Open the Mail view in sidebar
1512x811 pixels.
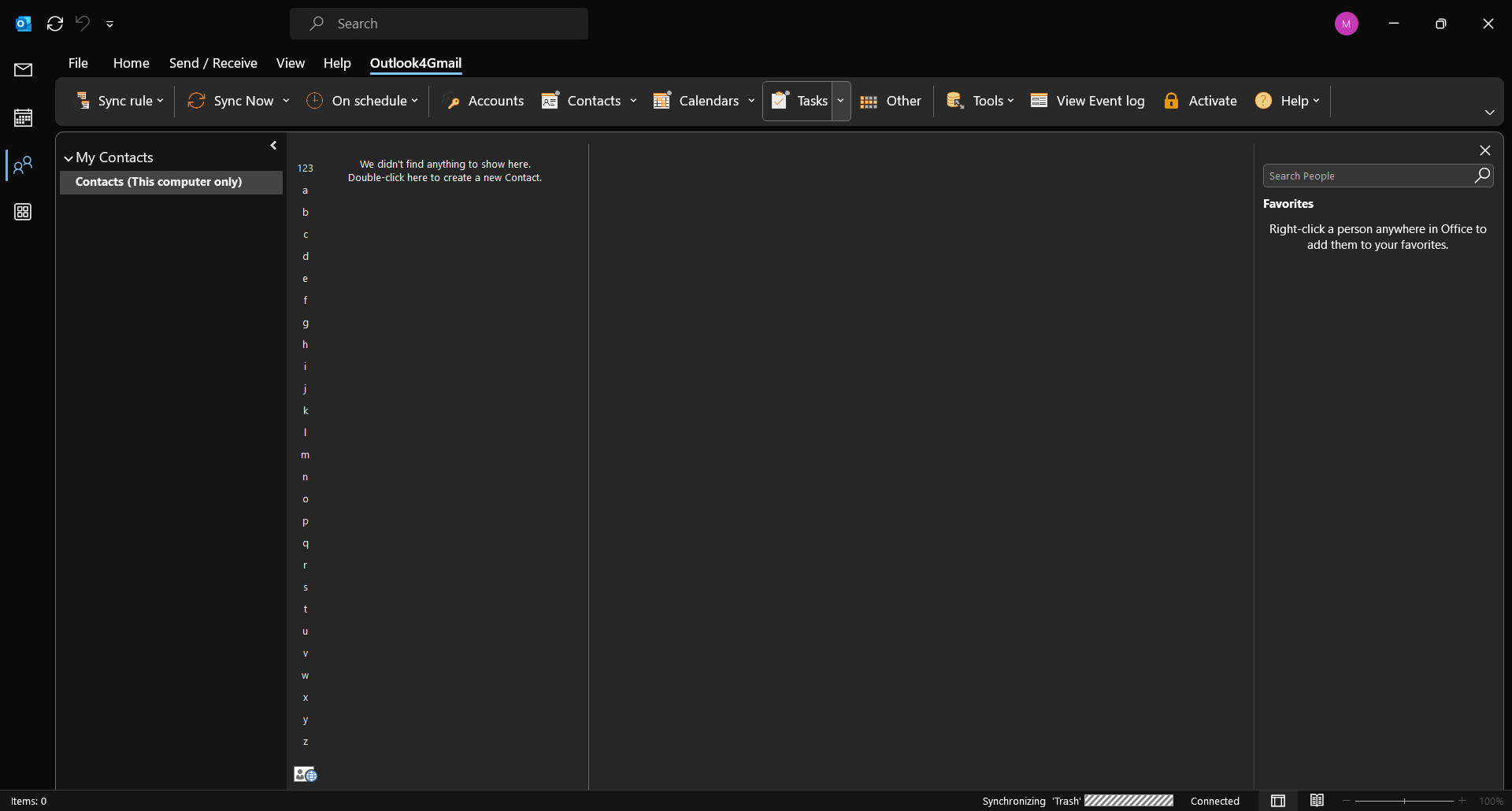[x=23, y=70]
